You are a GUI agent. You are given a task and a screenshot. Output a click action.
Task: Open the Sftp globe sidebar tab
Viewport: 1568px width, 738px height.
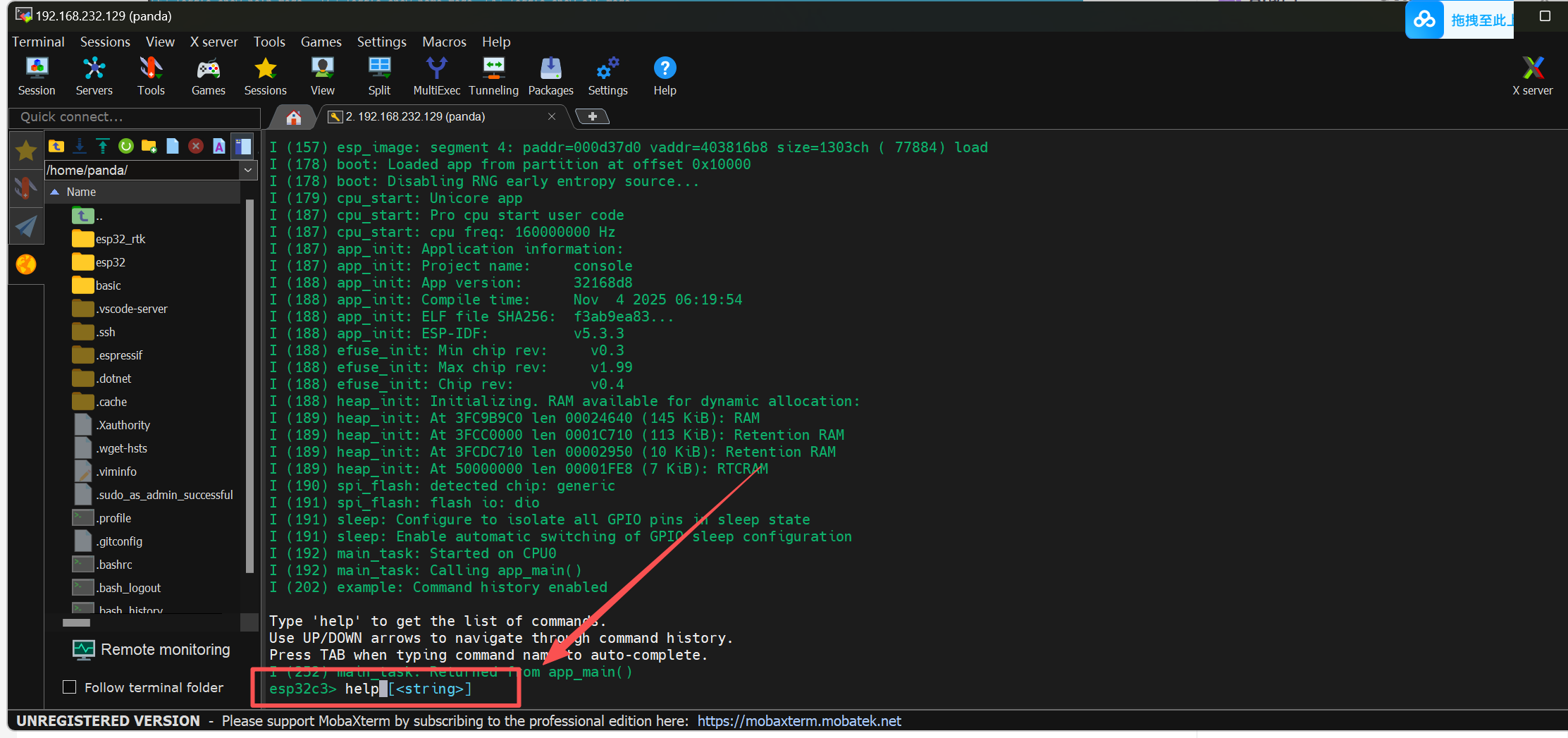click(26, 264)
